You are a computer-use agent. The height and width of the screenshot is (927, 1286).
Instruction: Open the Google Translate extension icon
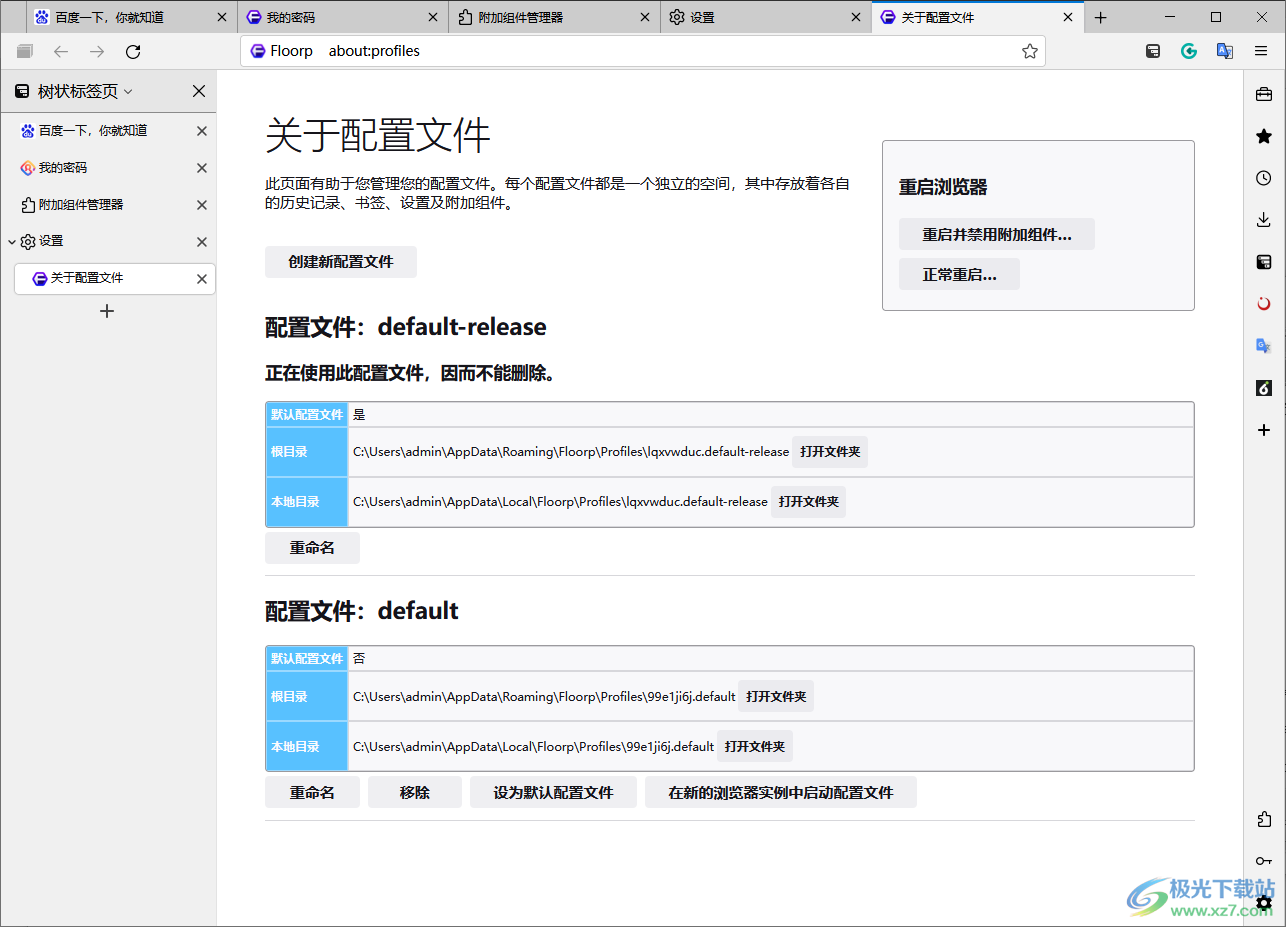click(x=1224, y=51)
